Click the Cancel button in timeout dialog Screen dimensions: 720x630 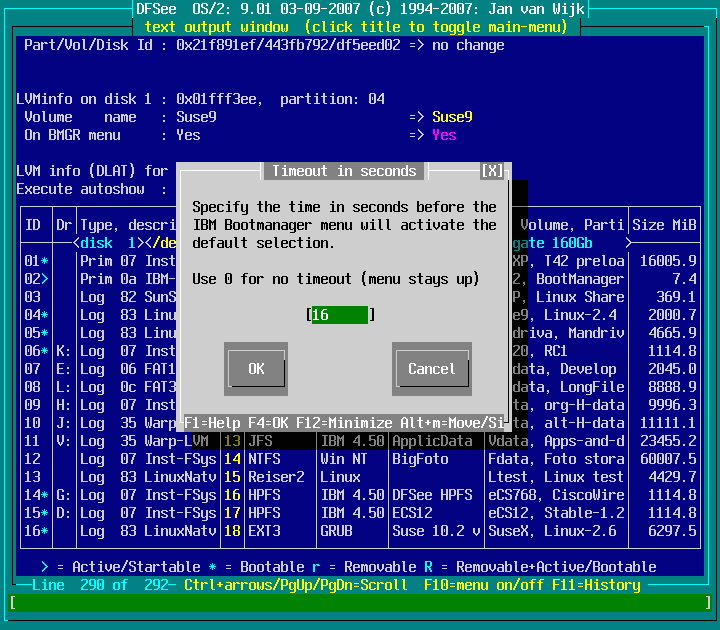click(432, 369)
